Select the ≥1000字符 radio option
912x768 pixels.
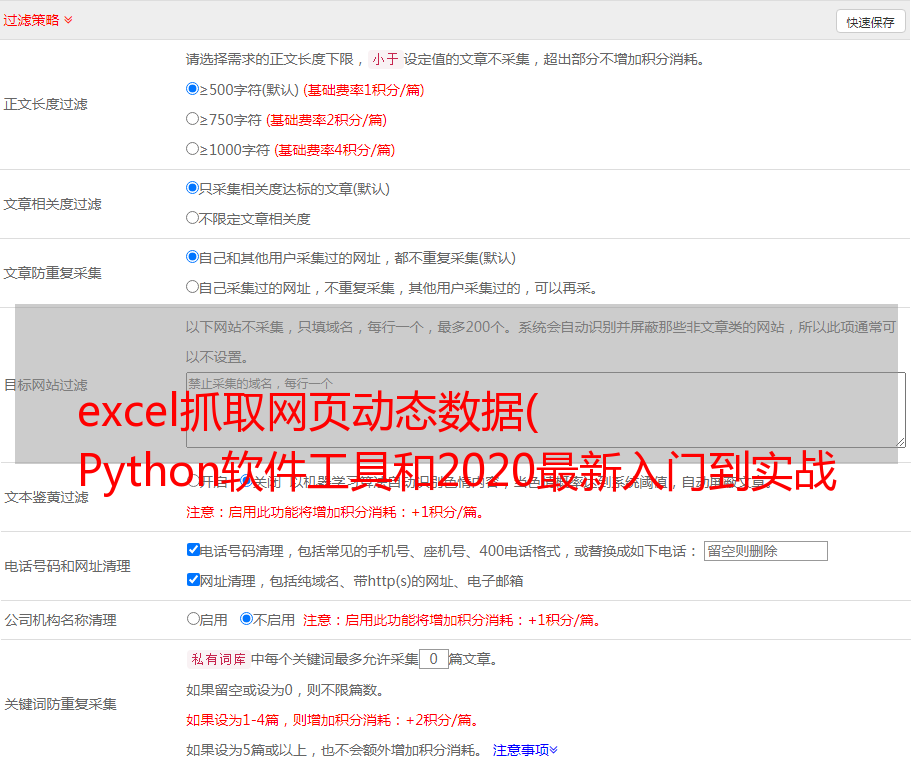click(x=192, y=149)
